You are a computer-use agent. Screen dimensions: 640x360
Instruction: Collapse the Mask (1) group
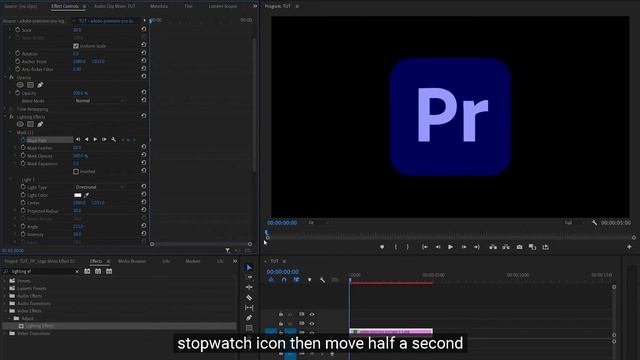(11, 132)
